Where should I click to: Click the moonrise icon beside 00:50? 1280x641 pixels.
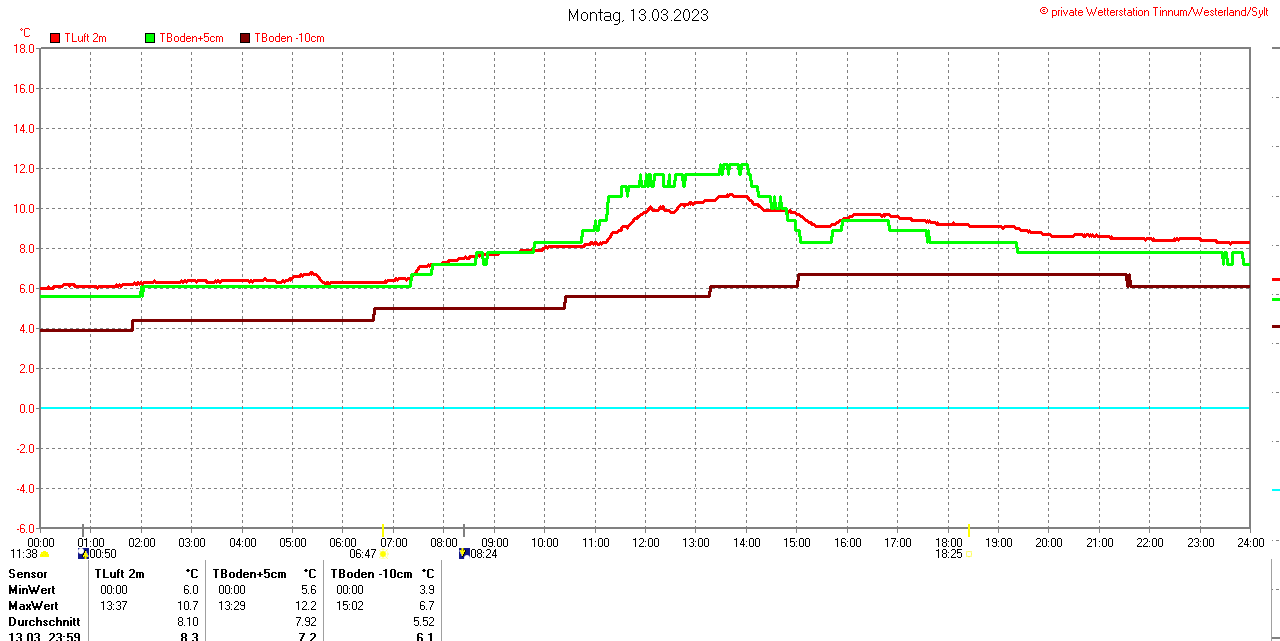pos(83,554)
